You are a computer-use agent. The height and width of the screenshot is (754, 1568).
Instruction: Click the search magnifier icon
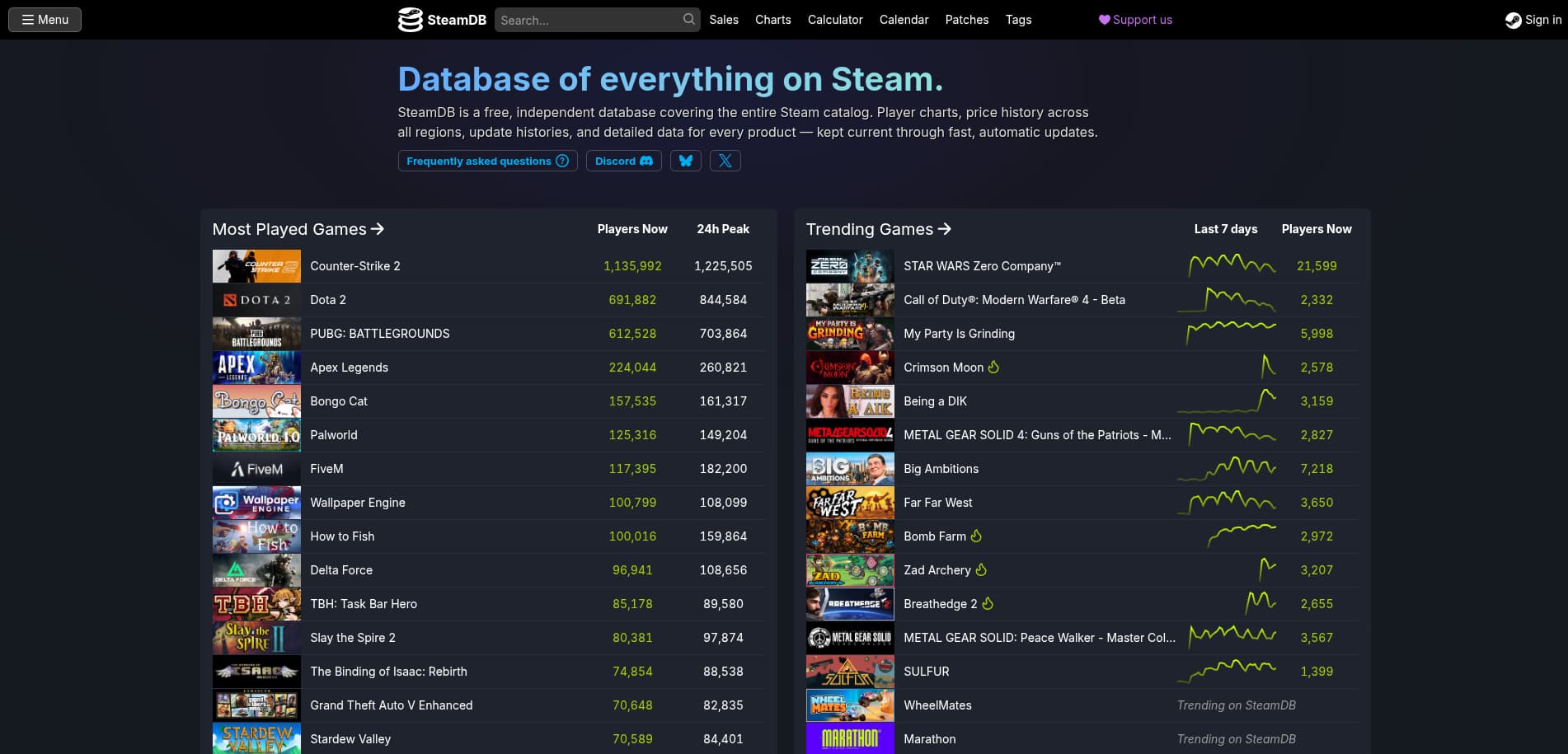tap(689, 19)
